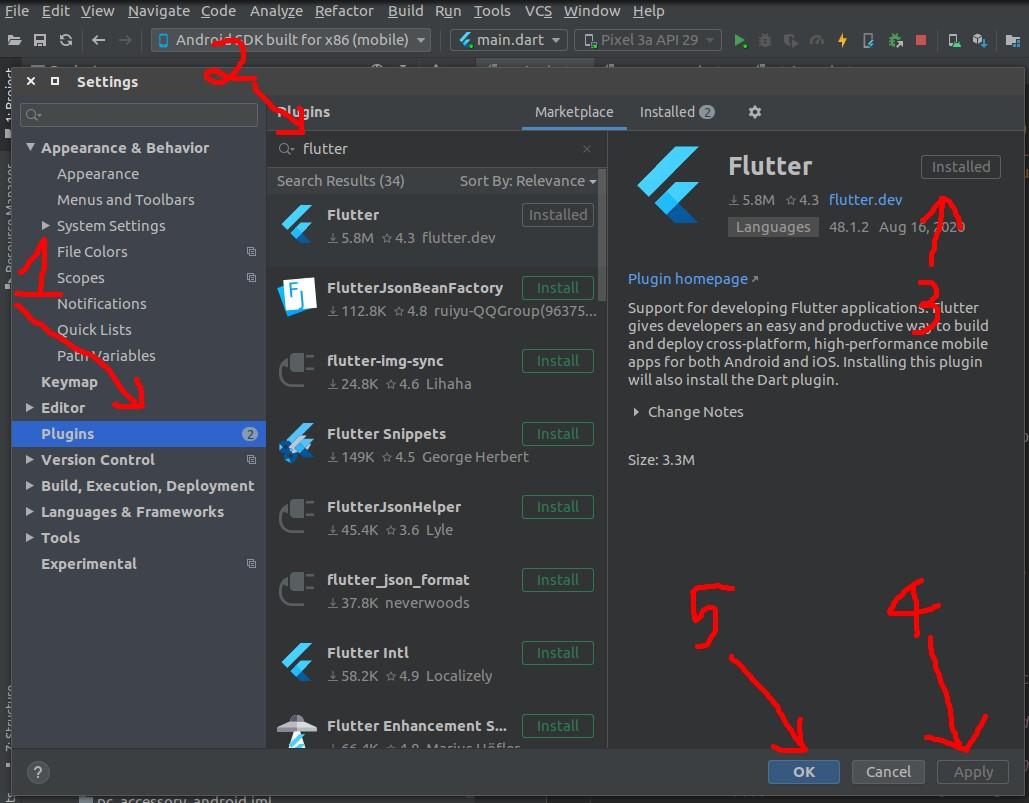Select the FlutterJsonBeanFactory plugin icon
This screenshot has height=803, width=1029.
coord(297,297)
